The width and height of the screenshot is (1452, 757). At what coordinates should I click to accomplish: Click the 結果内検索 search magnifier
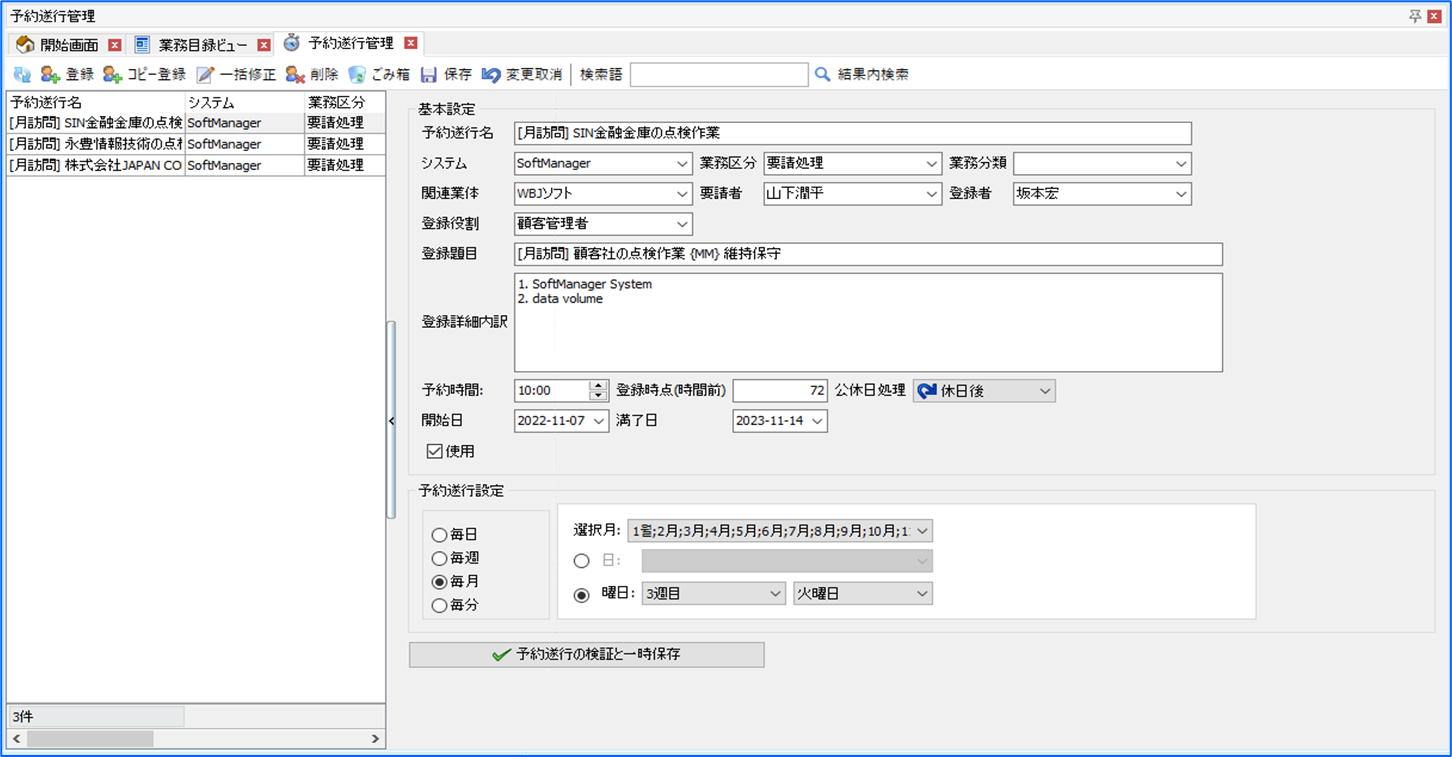[x=823, y=75]
